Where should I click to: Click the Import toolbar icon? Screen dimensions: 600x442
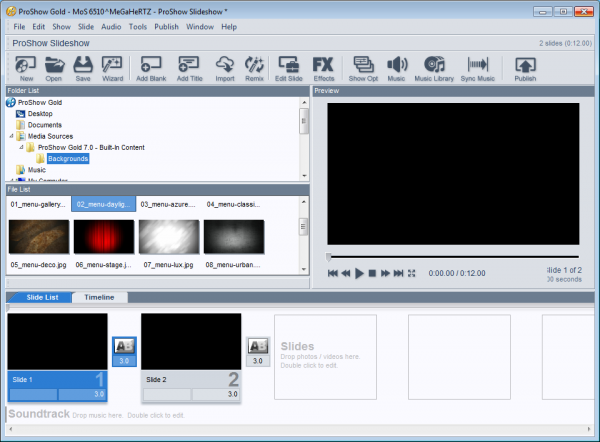coord(225,69)
